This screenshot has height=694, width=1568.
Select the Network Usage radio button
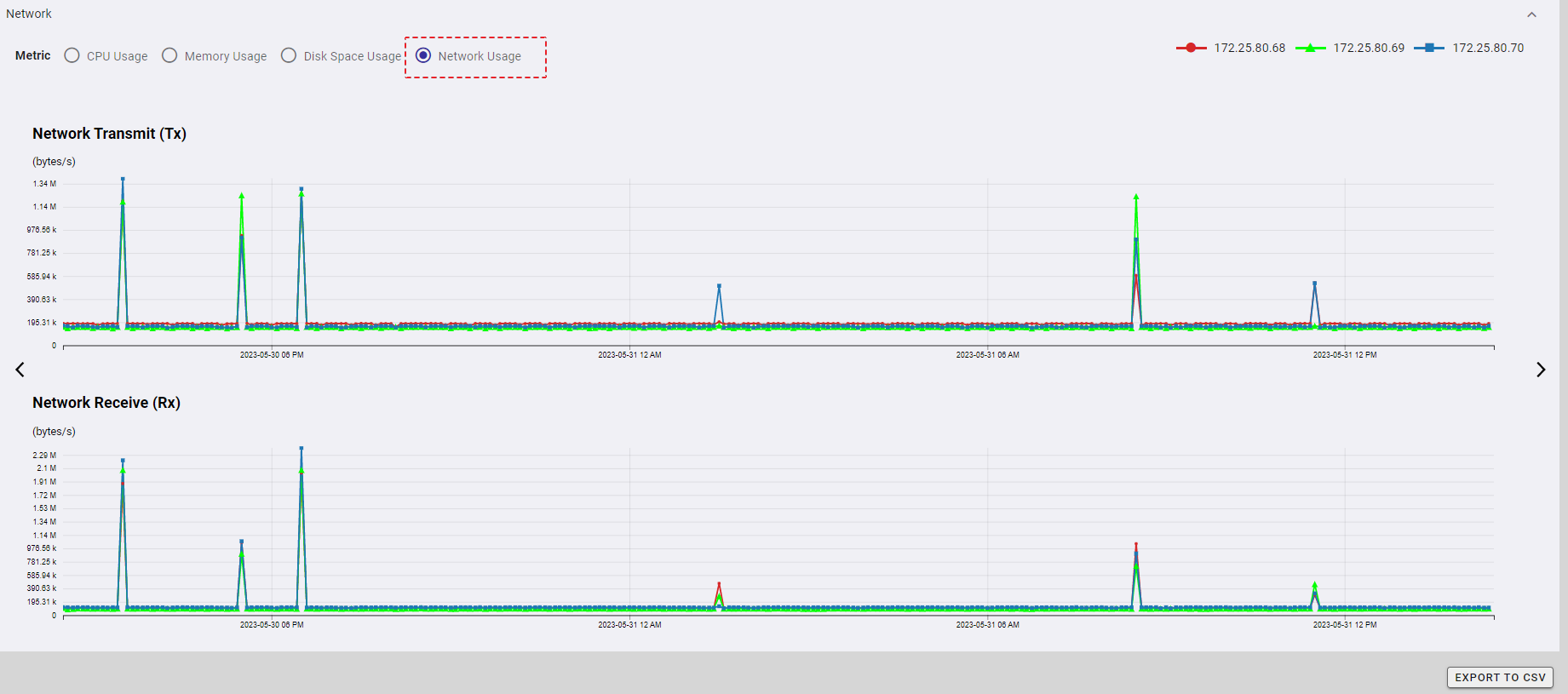click(423, 55)
